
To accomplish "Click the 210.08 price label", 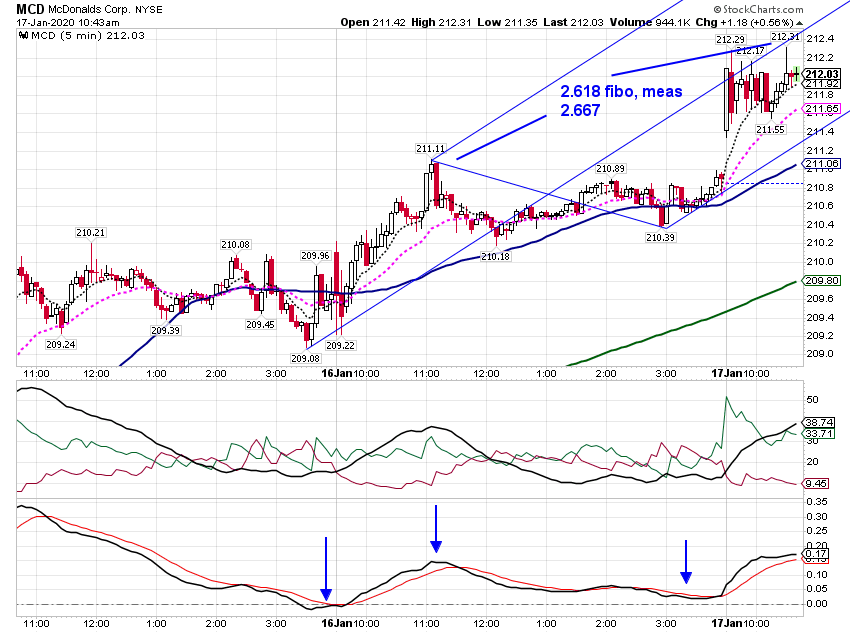I will pos(235,244).
